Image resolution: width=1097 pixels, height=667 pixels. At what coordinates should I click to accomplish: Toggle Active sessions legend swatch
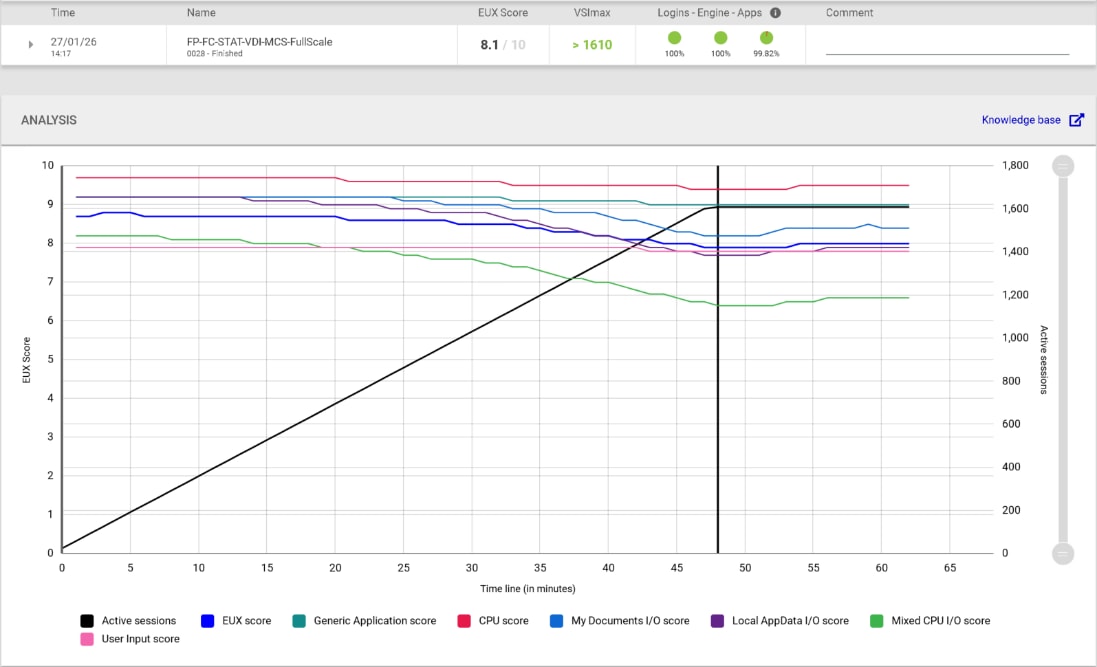pyautogui.click(x=87, y=621)
